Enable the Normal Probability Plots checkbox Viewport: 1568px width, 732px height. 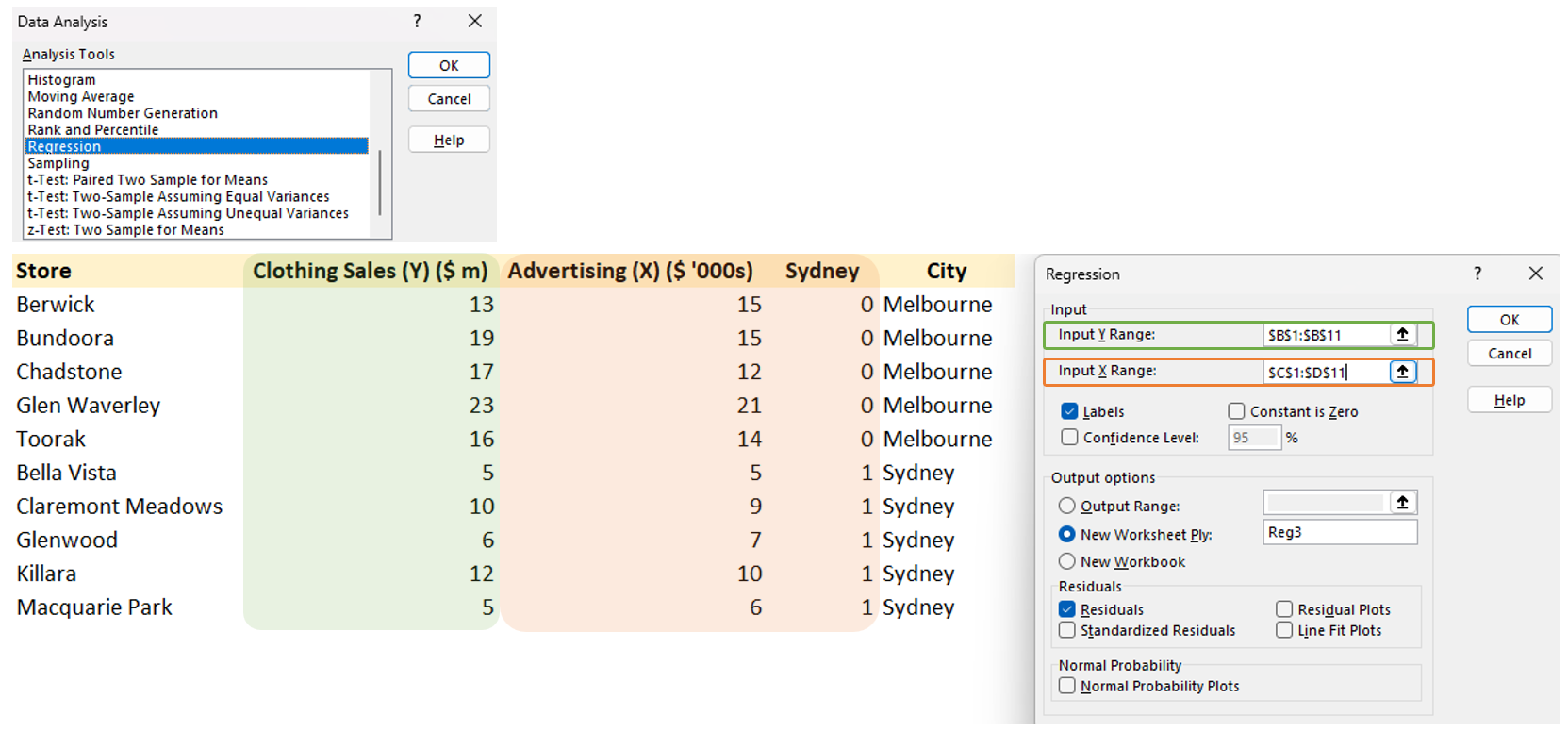pyautogui.click(x=1067, y=686)
